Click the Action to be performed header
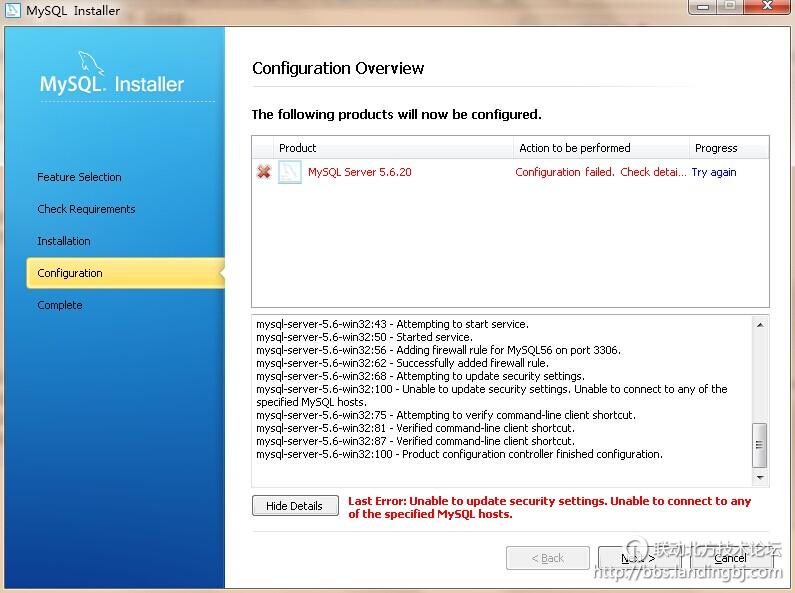795x593 pixels. click(575, 148)
